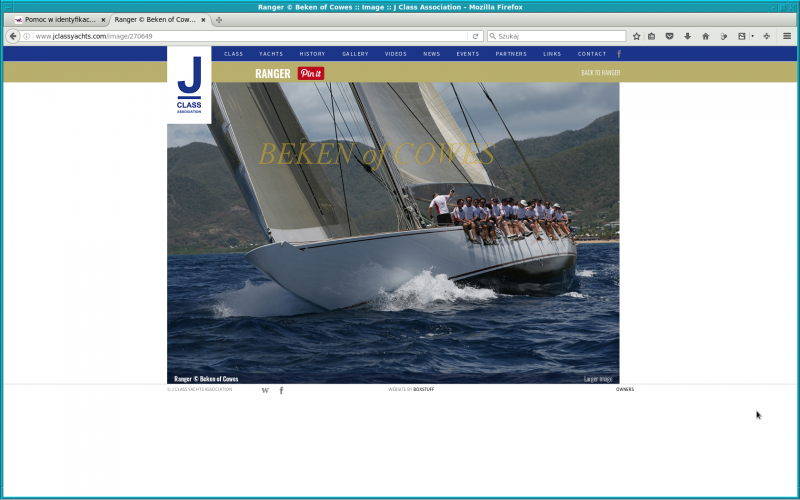Open the Firefox hamburger menu
The image size is (800, 500).
pos(787,36)
